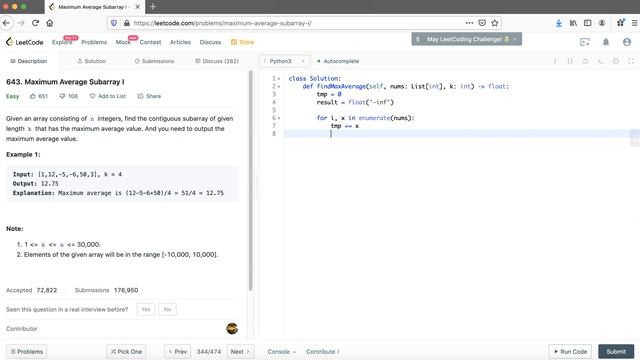This screenshot has height=360, width=640.
Task: Open editor settings gear
Action: [616, 61]
